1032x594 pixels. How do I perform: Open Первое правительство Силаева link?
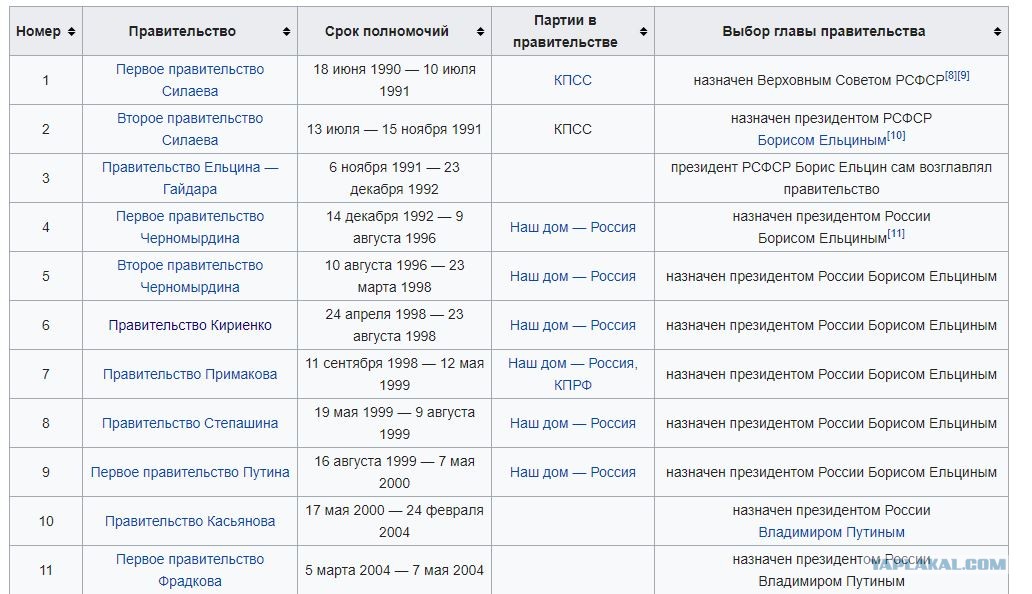pos(190,80)
